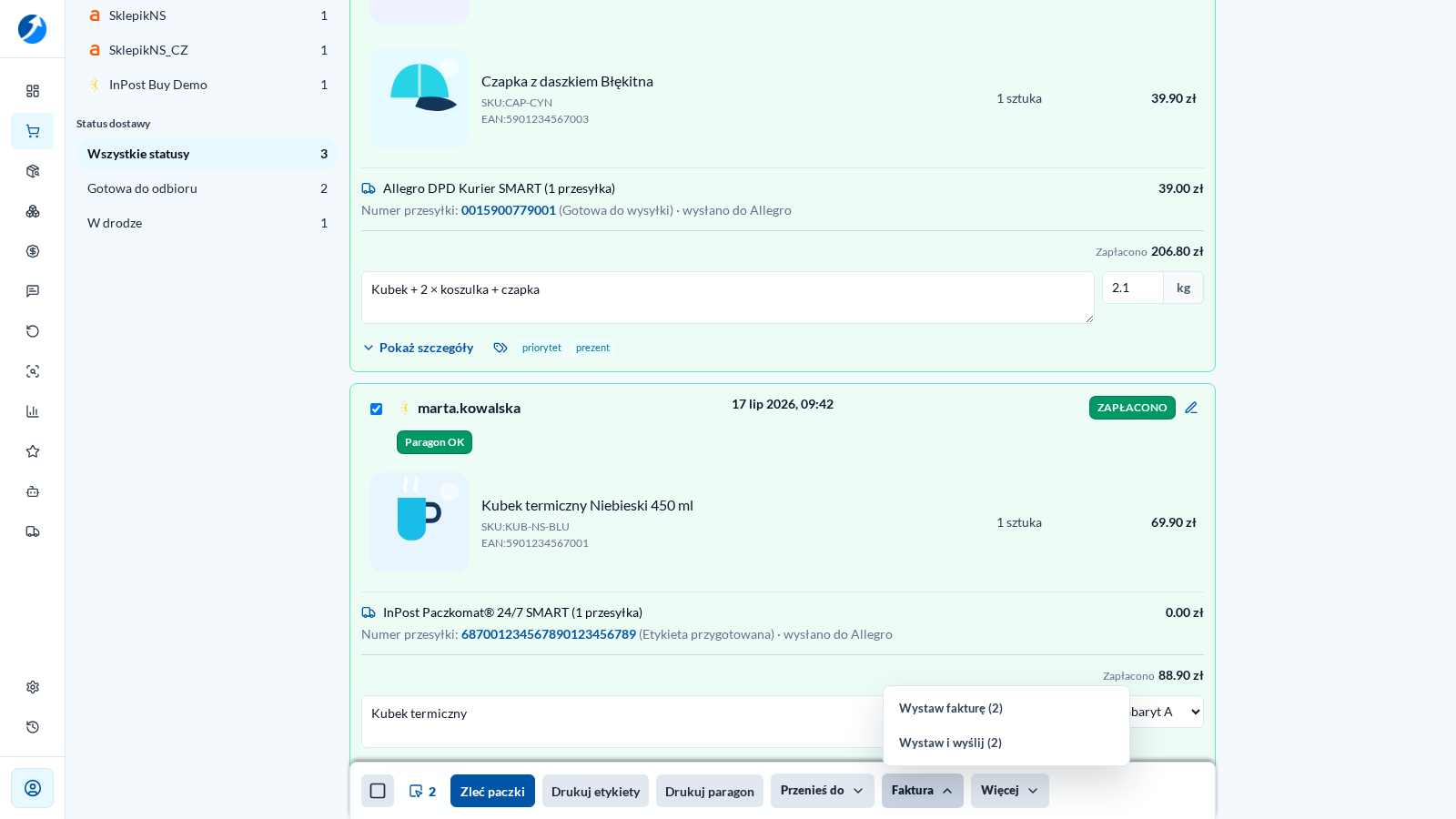
Task: Click the Paragon OK badge
Action: [x=434, y=442]
